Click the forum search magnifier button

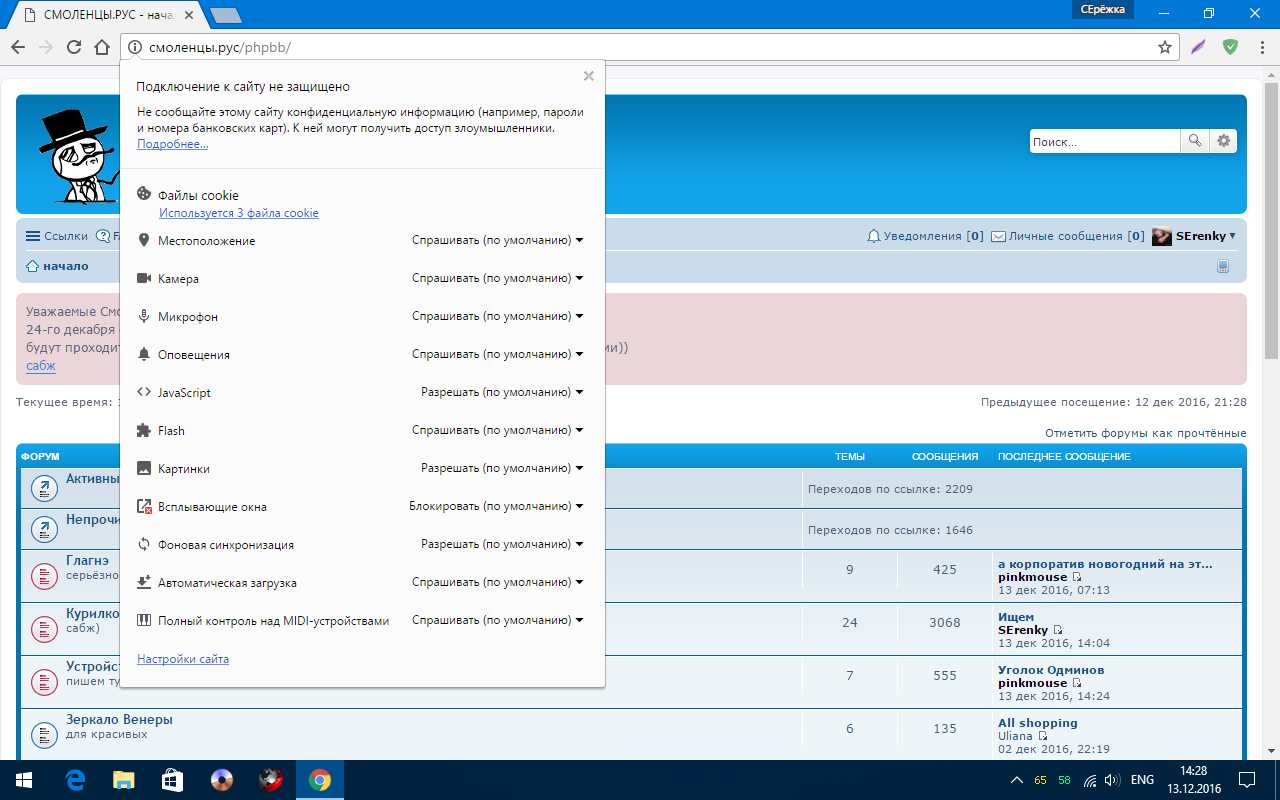point(1195,142)
